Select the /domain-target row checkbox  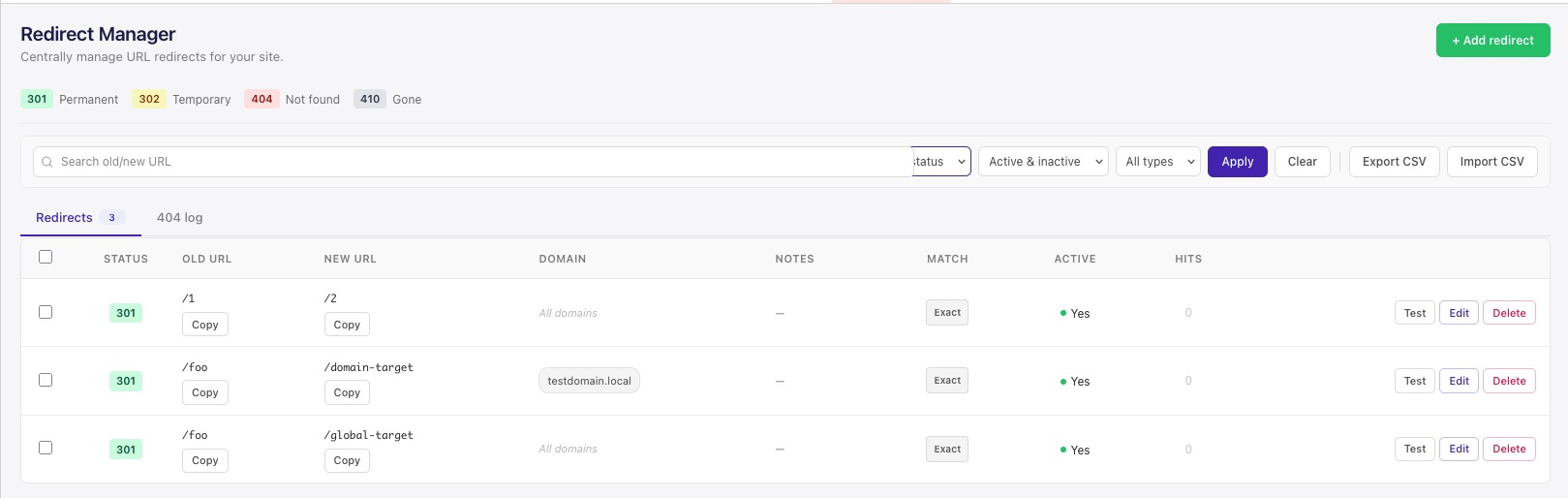(46, 380)
